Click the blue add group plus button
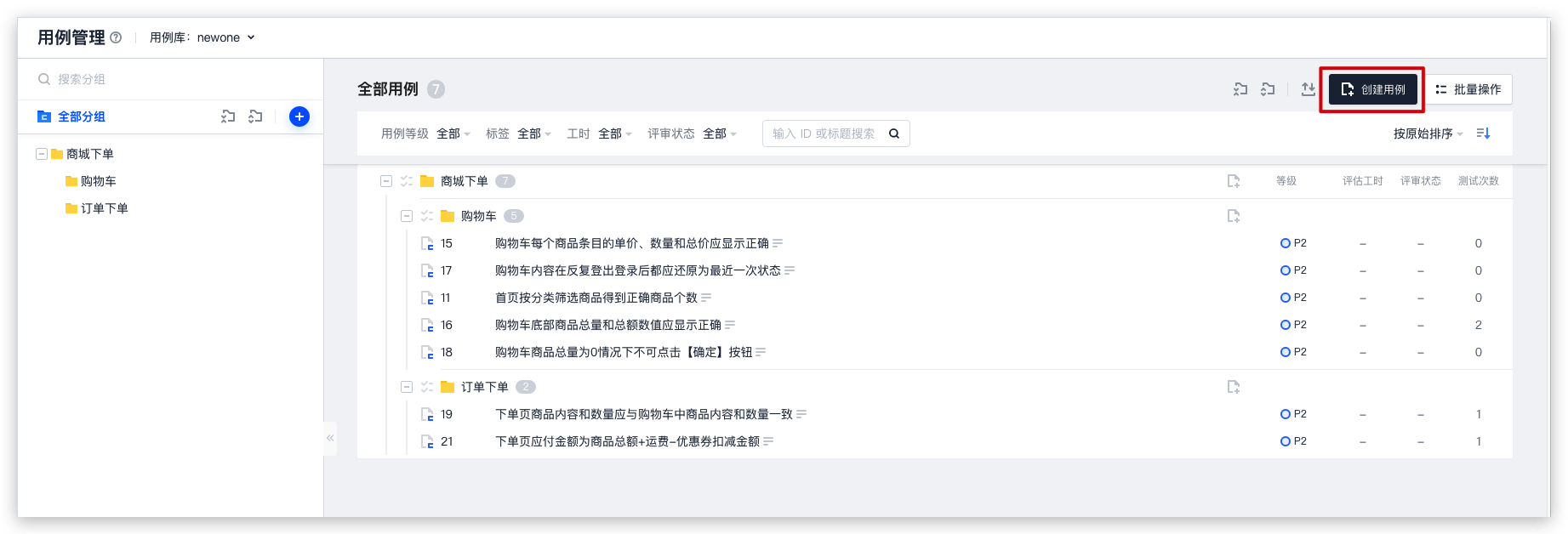 (x=299, y=116)
